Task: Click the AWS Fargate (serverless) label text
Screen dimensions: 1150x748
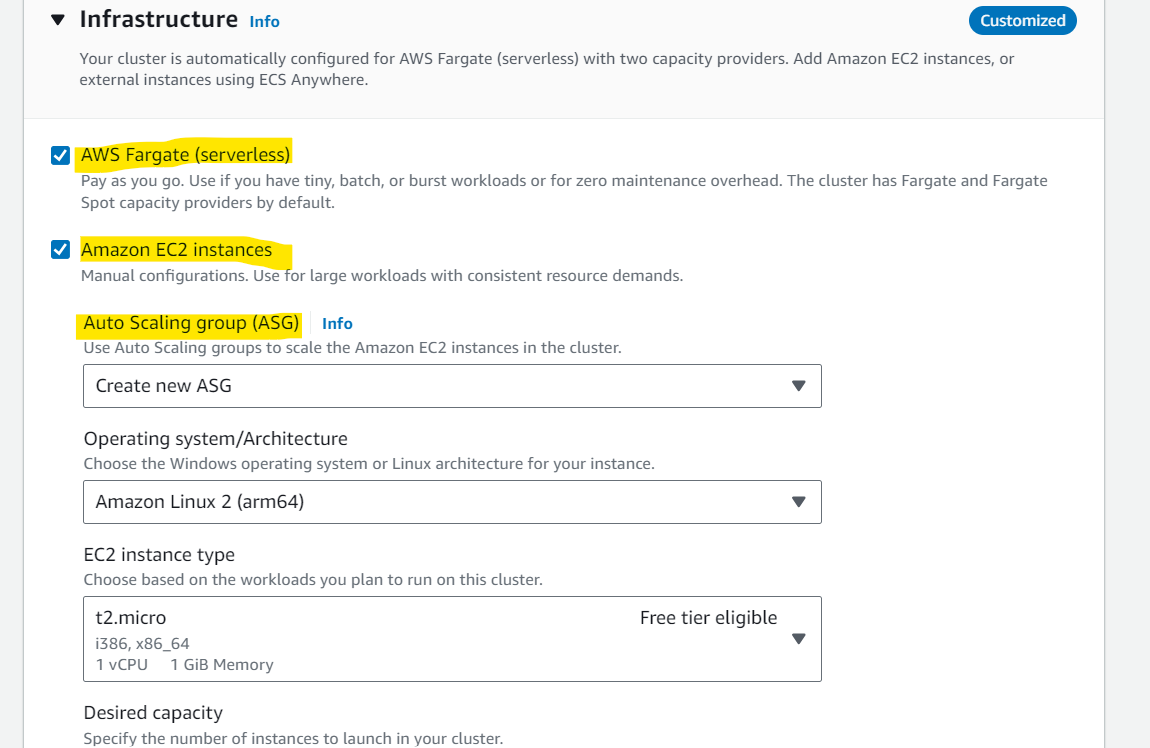Action: tap(186, 155)
